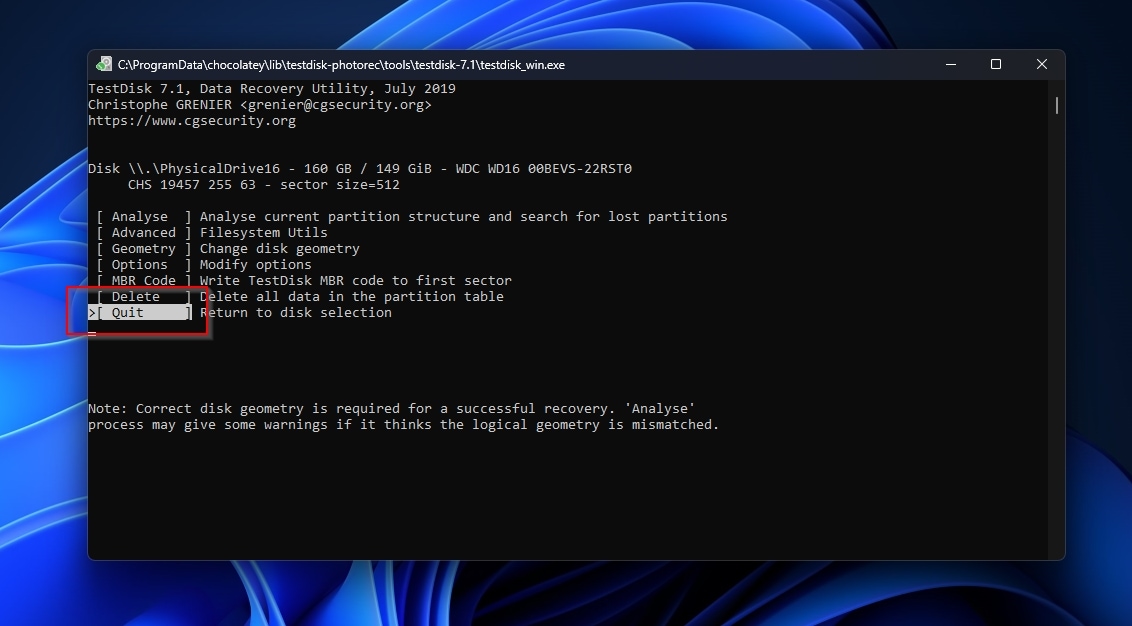
Task: Close the TestDisk console window
Action: [1042, 64]
